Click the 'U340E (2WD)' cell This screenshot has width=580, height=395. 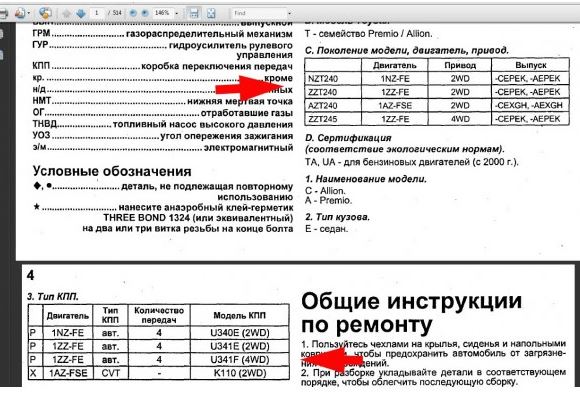pos(240,333)
